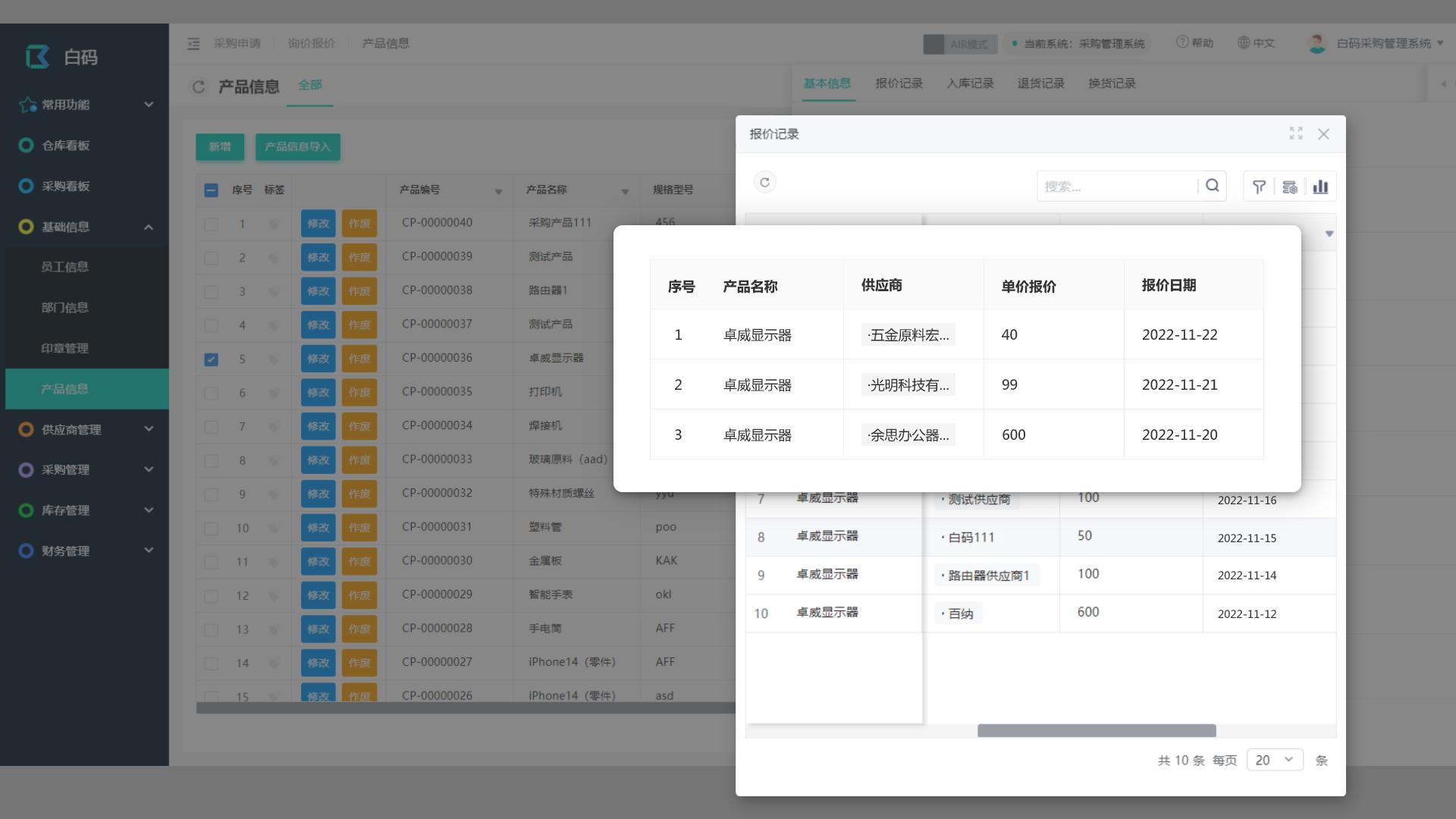Uncheck the checkbox of row 5 卓威显示器
Screen dimensions: 1456x819
click(x=211, y=359)
